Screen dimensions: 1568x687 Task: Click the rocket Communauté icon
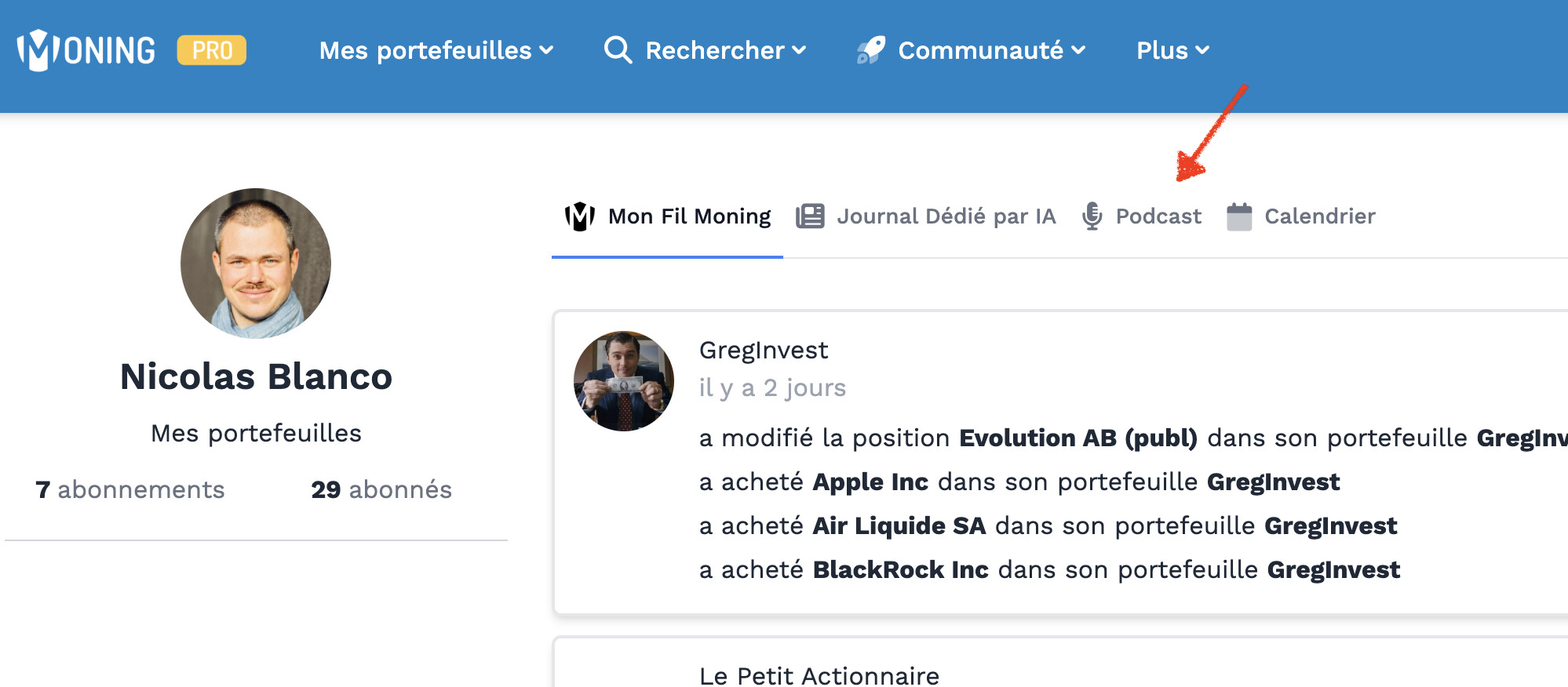pos(871,50)
